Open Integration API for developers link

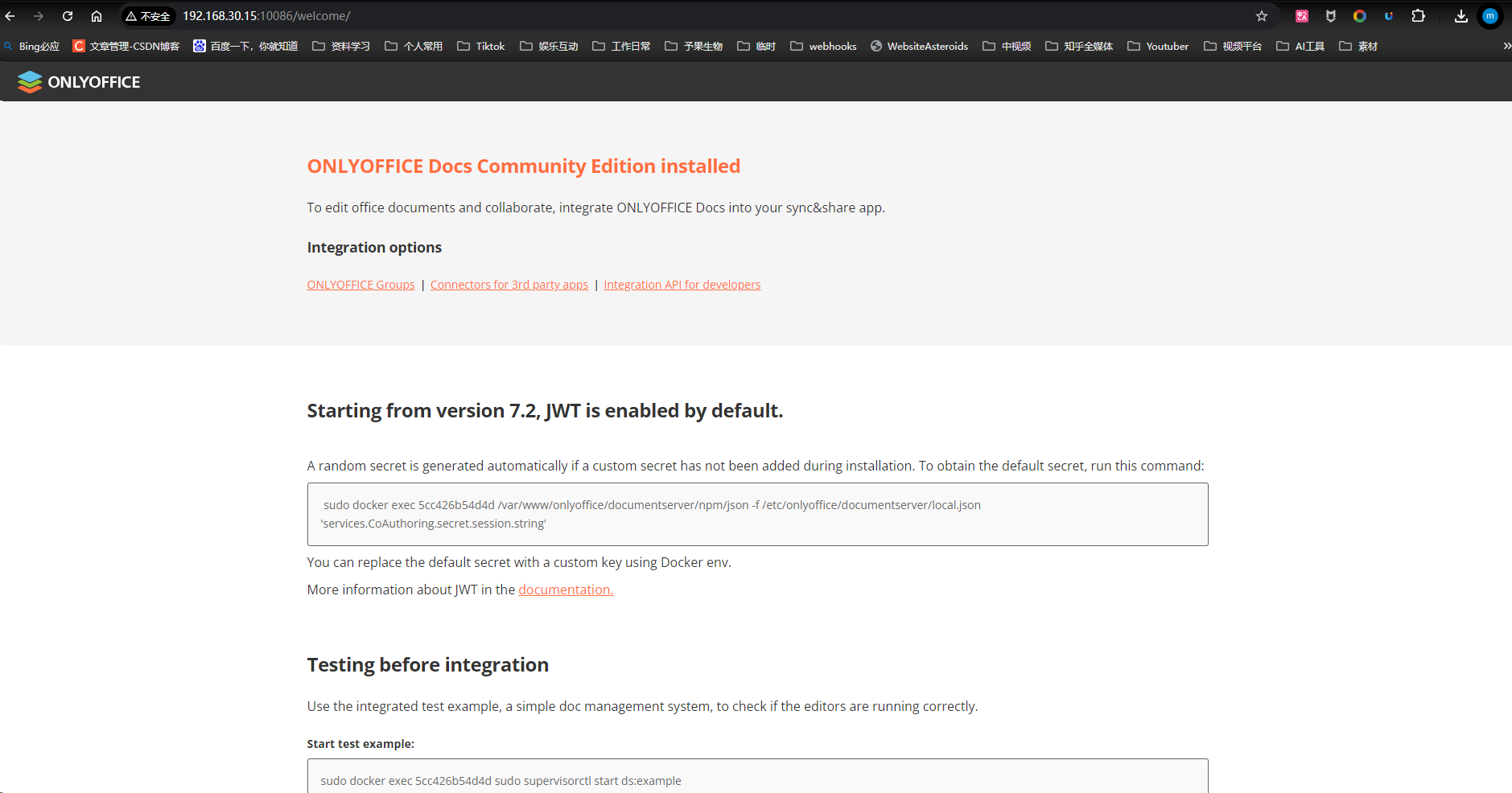(x=682, y=285)
